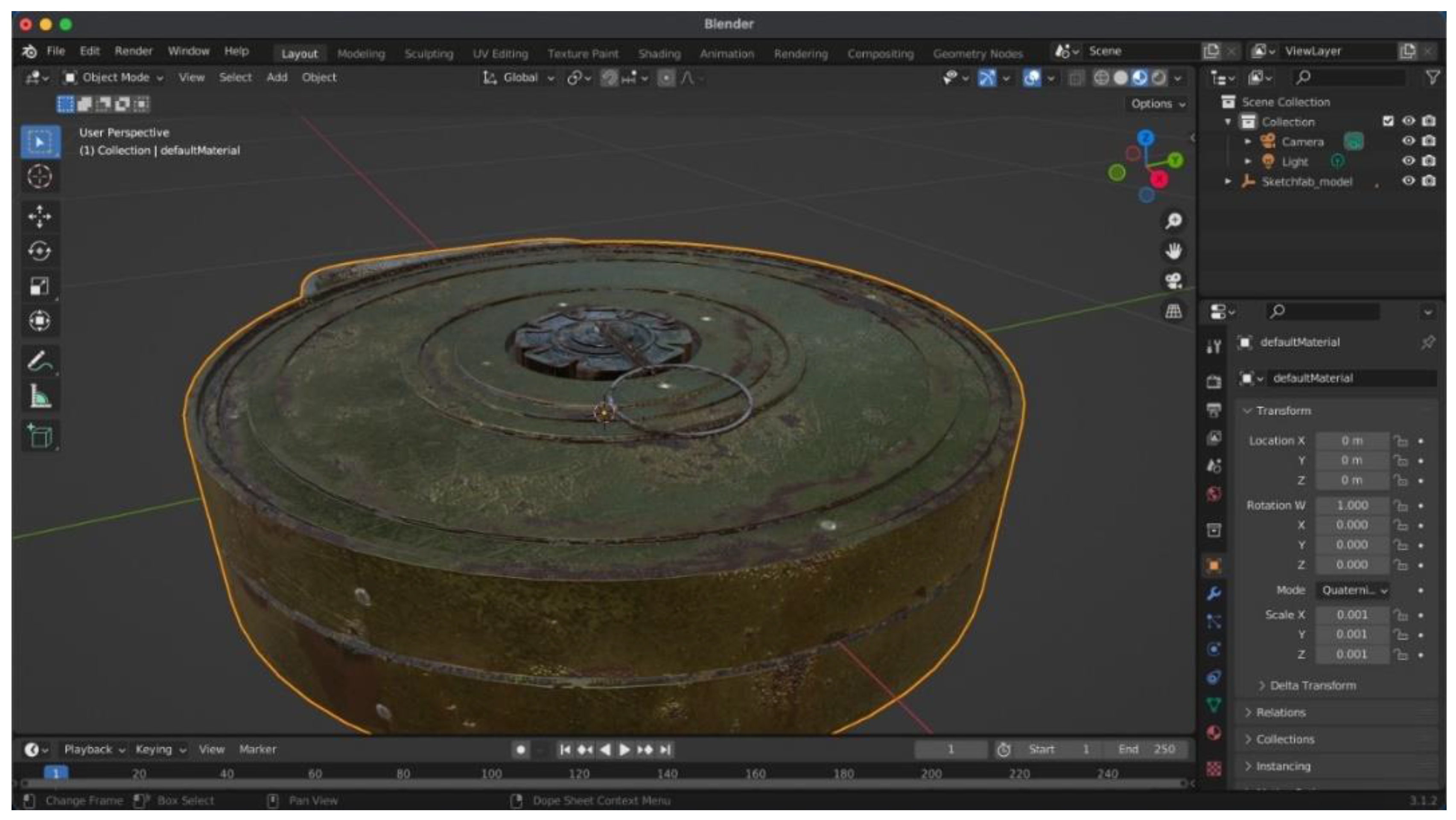
Task: Open the Modifiers wrench properties tab
Action: (x=1214, y=593)
